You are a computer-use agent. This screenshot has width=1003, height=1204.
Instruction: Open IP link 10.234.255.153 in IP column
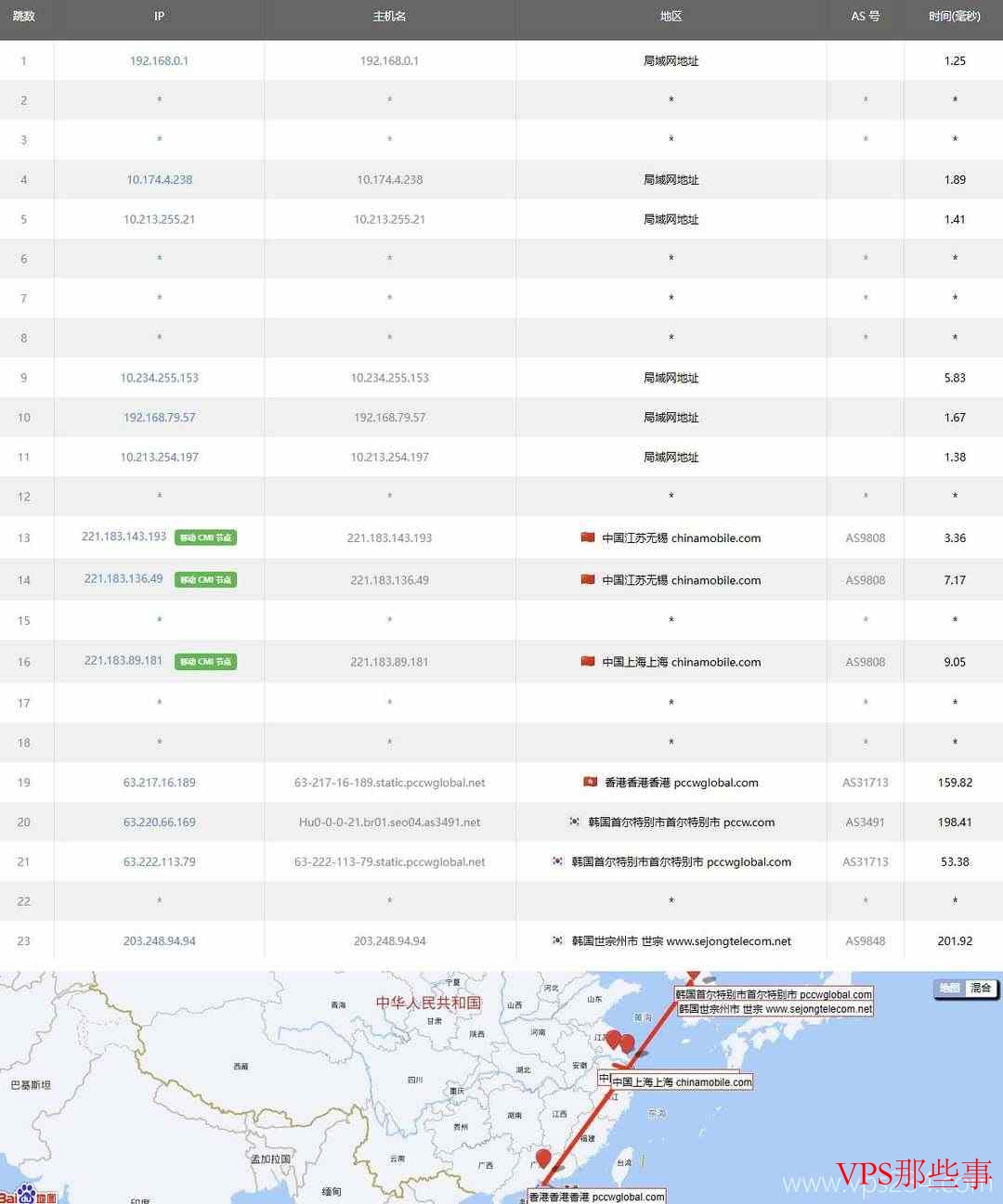[159, 378]
